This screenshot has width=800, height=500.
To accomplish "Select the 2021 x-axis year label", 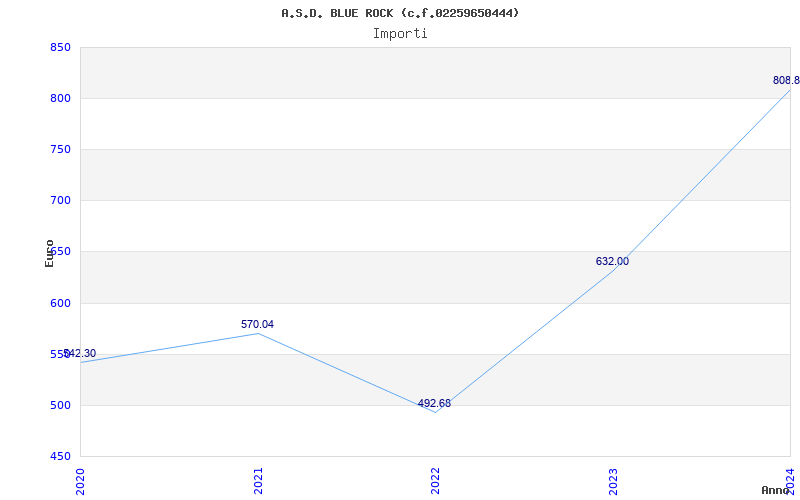I will pyautogui.click(x=258, y=480).
